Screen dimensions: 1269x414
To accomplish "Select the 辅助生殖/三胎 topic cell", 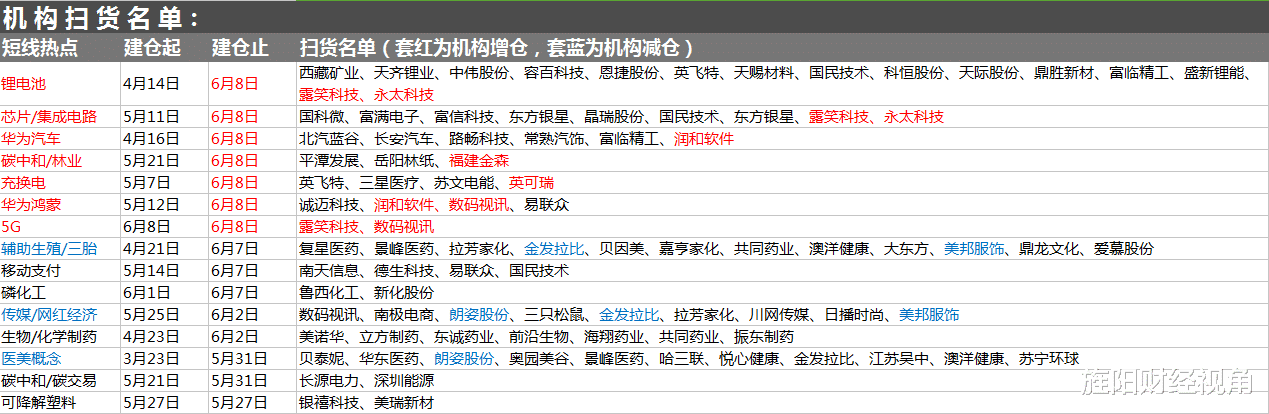I will [x=47, y=248].
